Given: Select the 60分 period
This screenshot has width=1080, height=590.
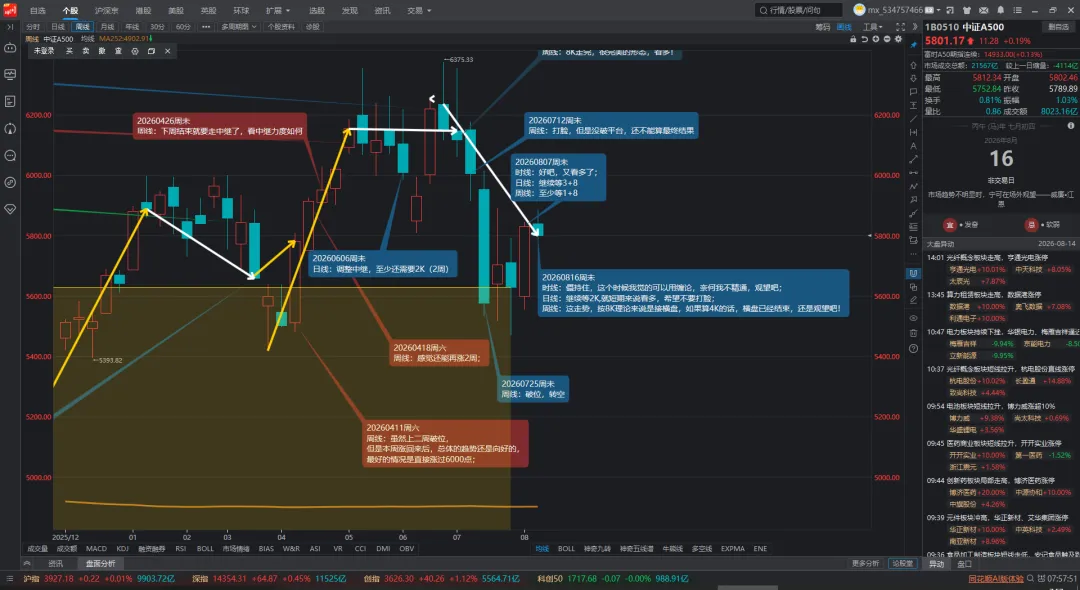Looking at the screenshot, I should [183, 27].
